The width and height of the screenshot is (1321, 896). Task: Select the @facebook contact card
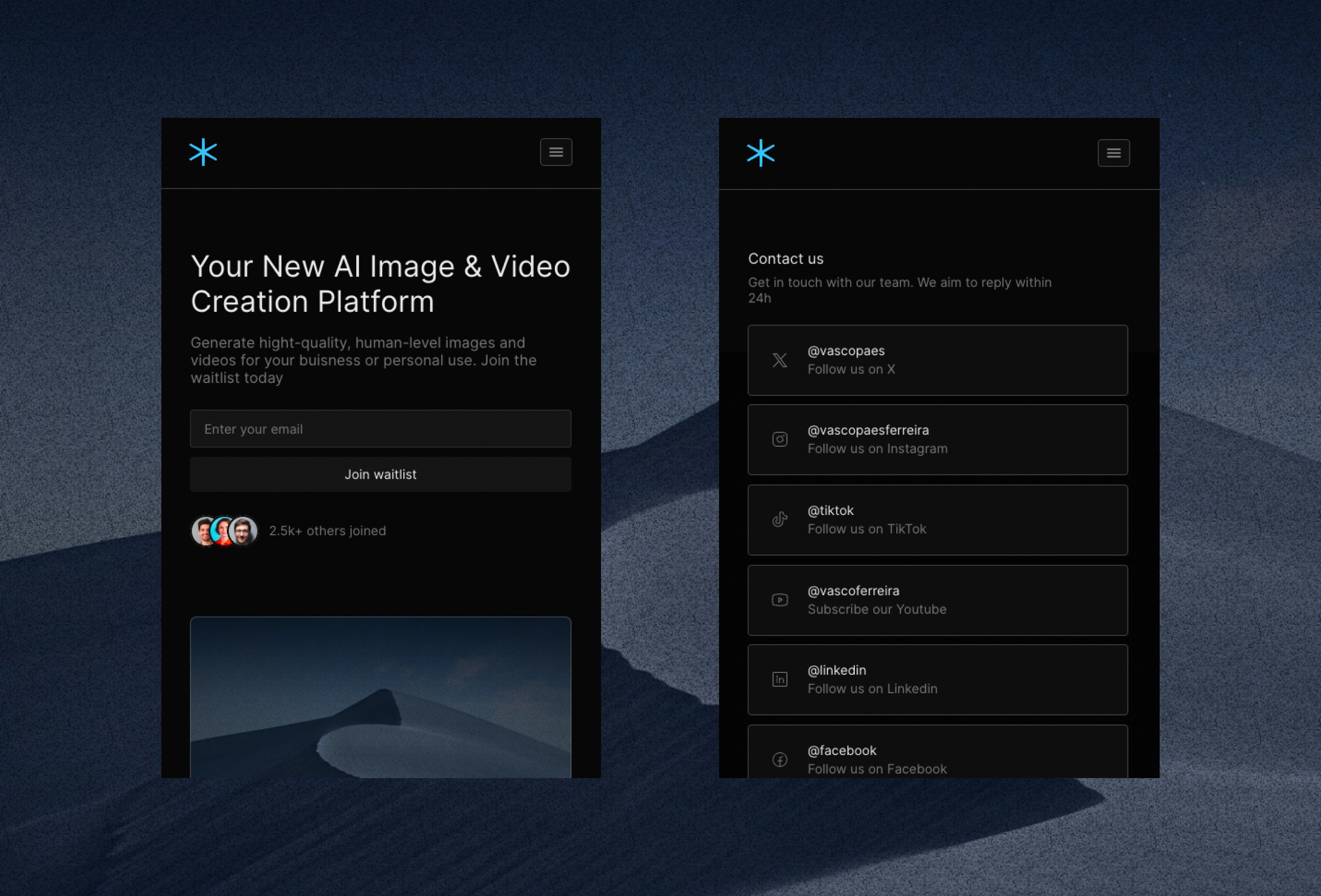pyautogui.click(x=937, y=755)
